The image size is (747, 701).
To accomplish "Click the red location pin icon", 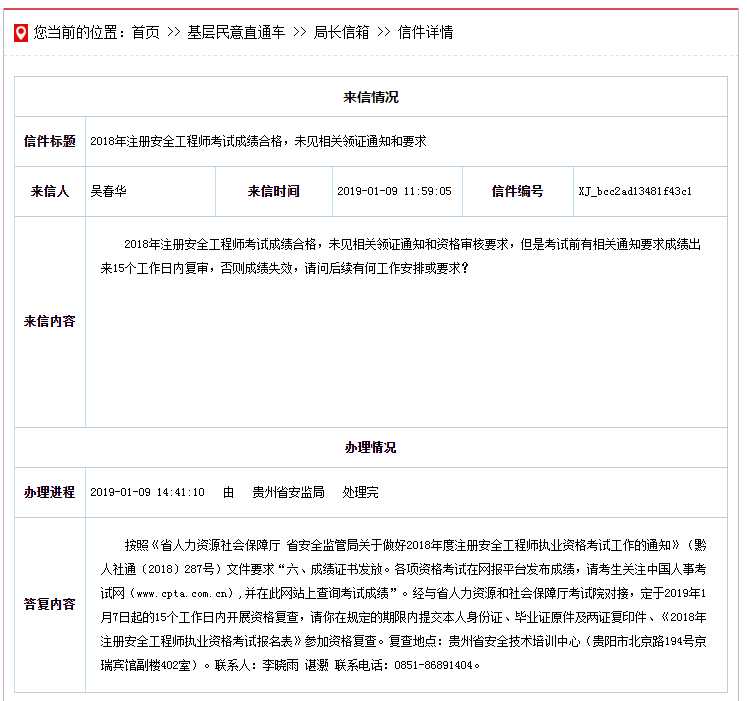I will [20, 33].
